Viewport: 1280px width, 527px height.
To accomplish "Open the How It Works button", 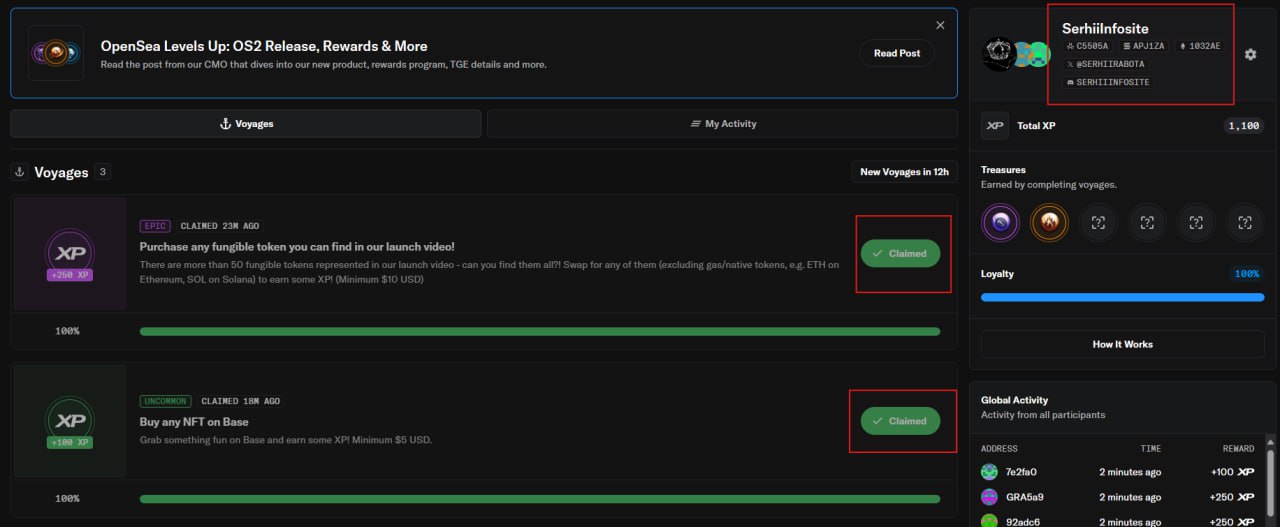I will (1122, 344).
